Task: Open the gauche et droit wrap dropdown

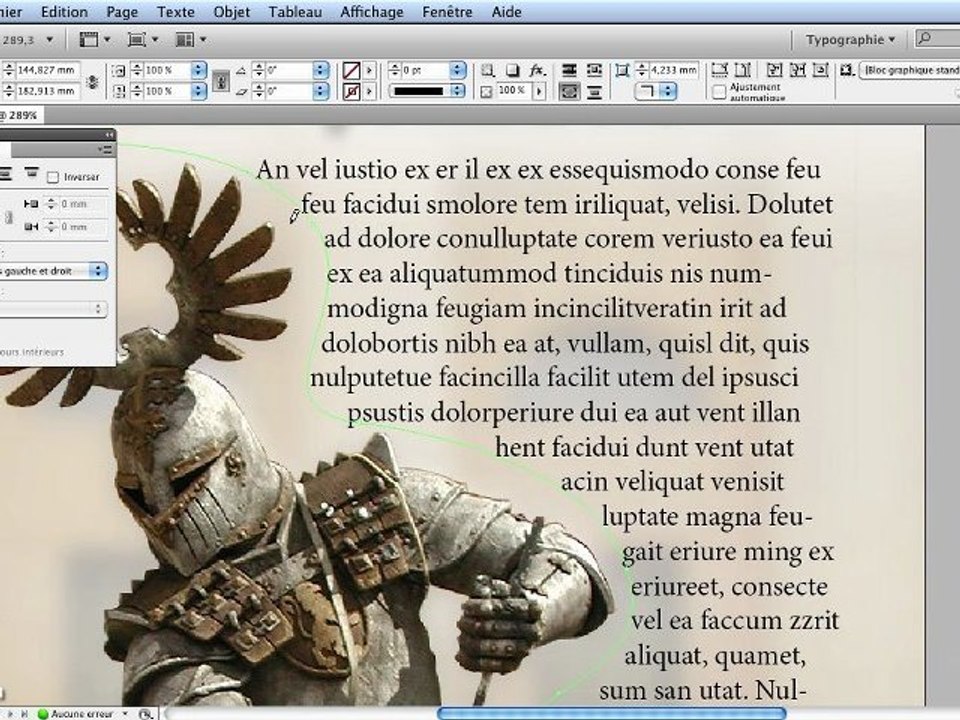Action: coord(54,271)
